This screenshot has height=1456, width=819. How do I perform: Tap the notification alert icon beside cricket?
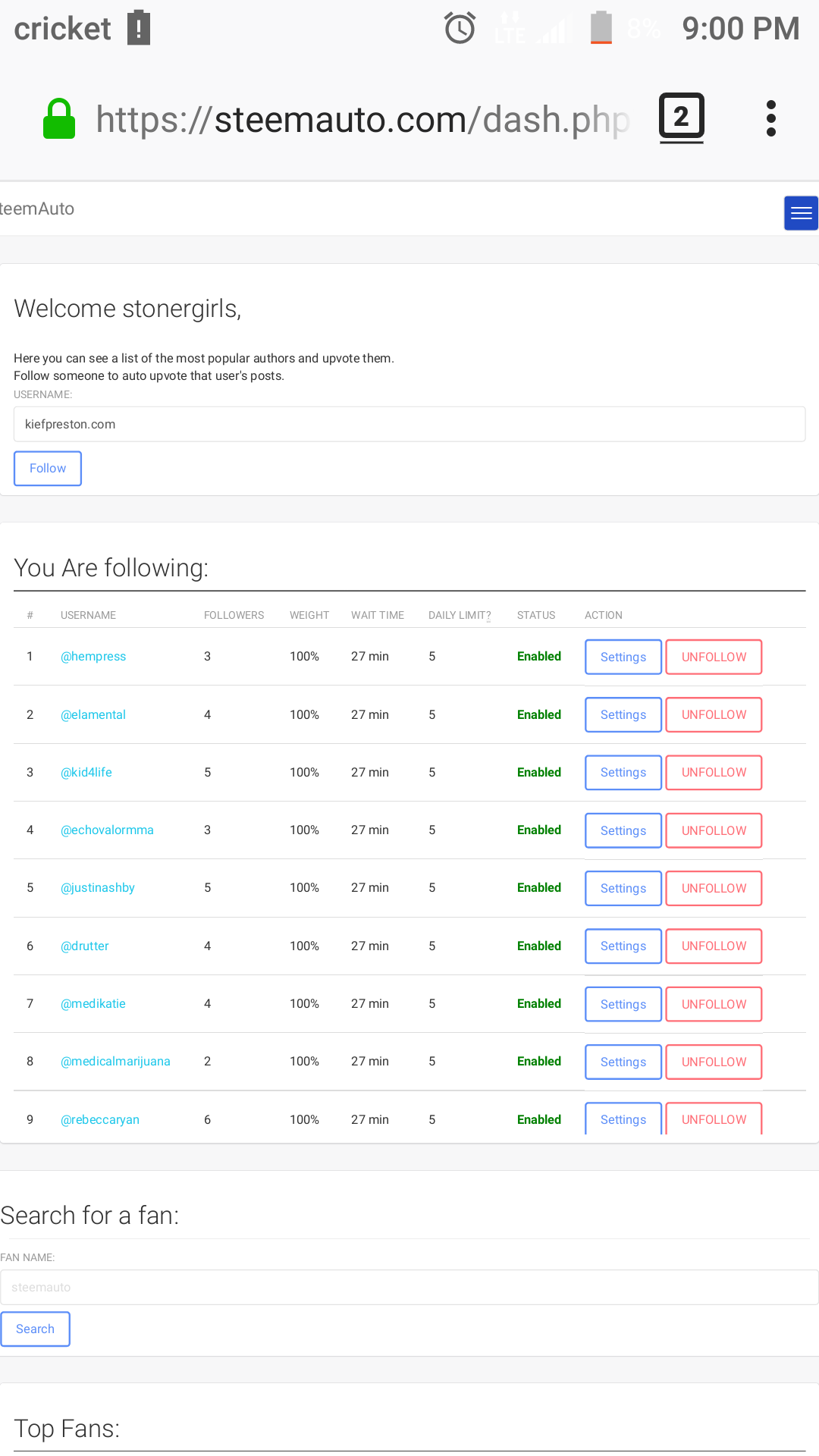click(138, 28)
